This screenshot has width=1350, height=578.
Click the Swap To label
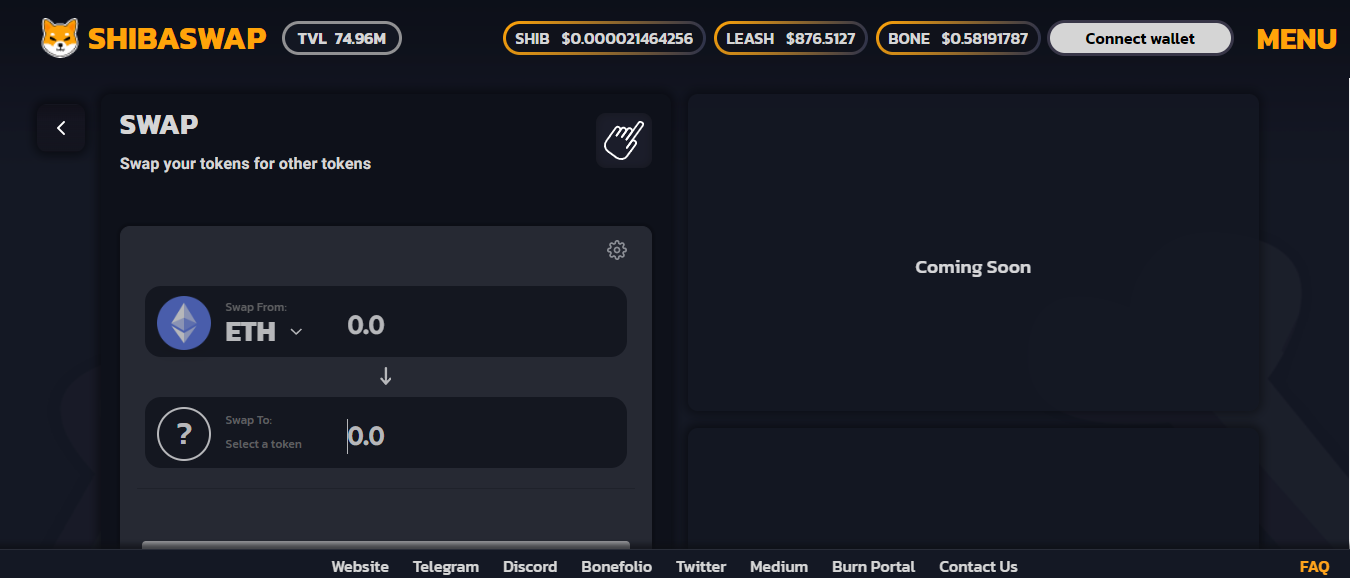point(249,420)
